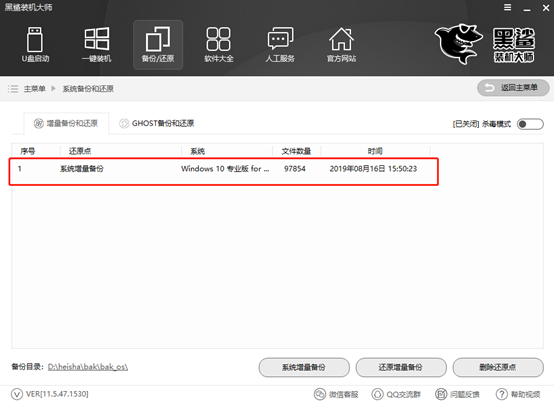Click the 时间 column header
The image size is (554, 402).
(x=375, y=151)
